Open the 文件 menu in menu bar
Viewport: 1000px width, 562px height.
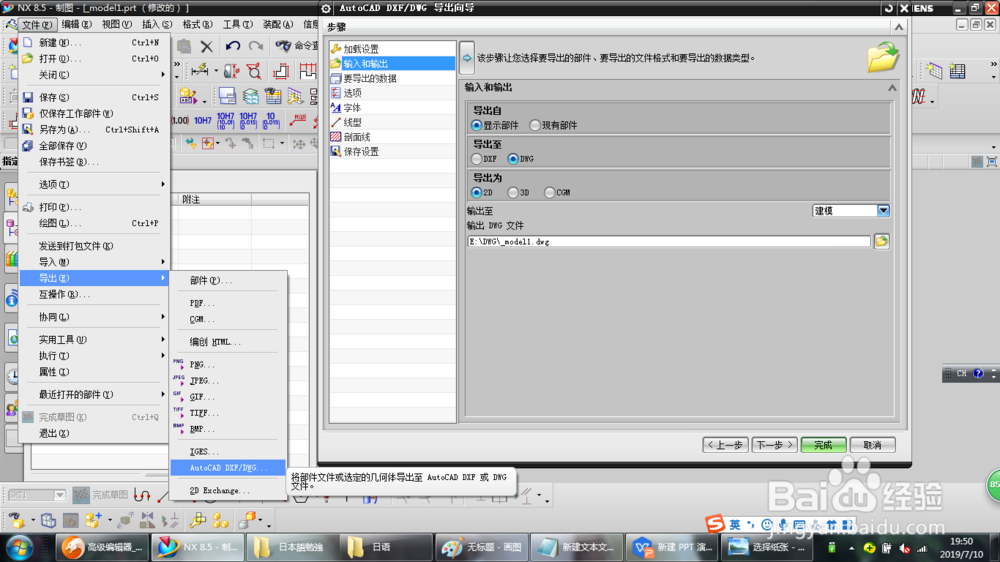pyautogui.click(x=37, y=24)
